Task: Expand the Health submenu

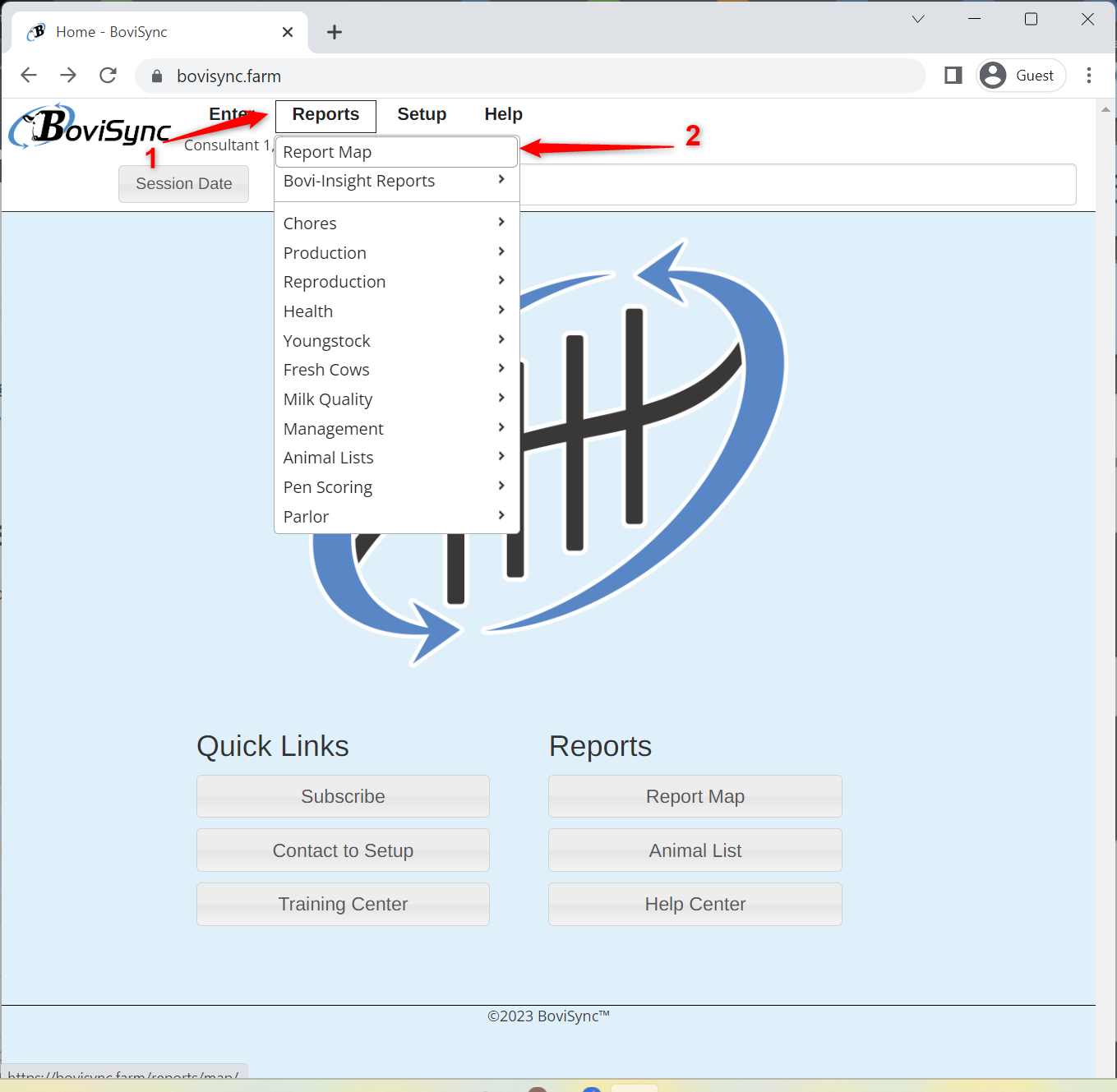Action: (x=396, y=311)
